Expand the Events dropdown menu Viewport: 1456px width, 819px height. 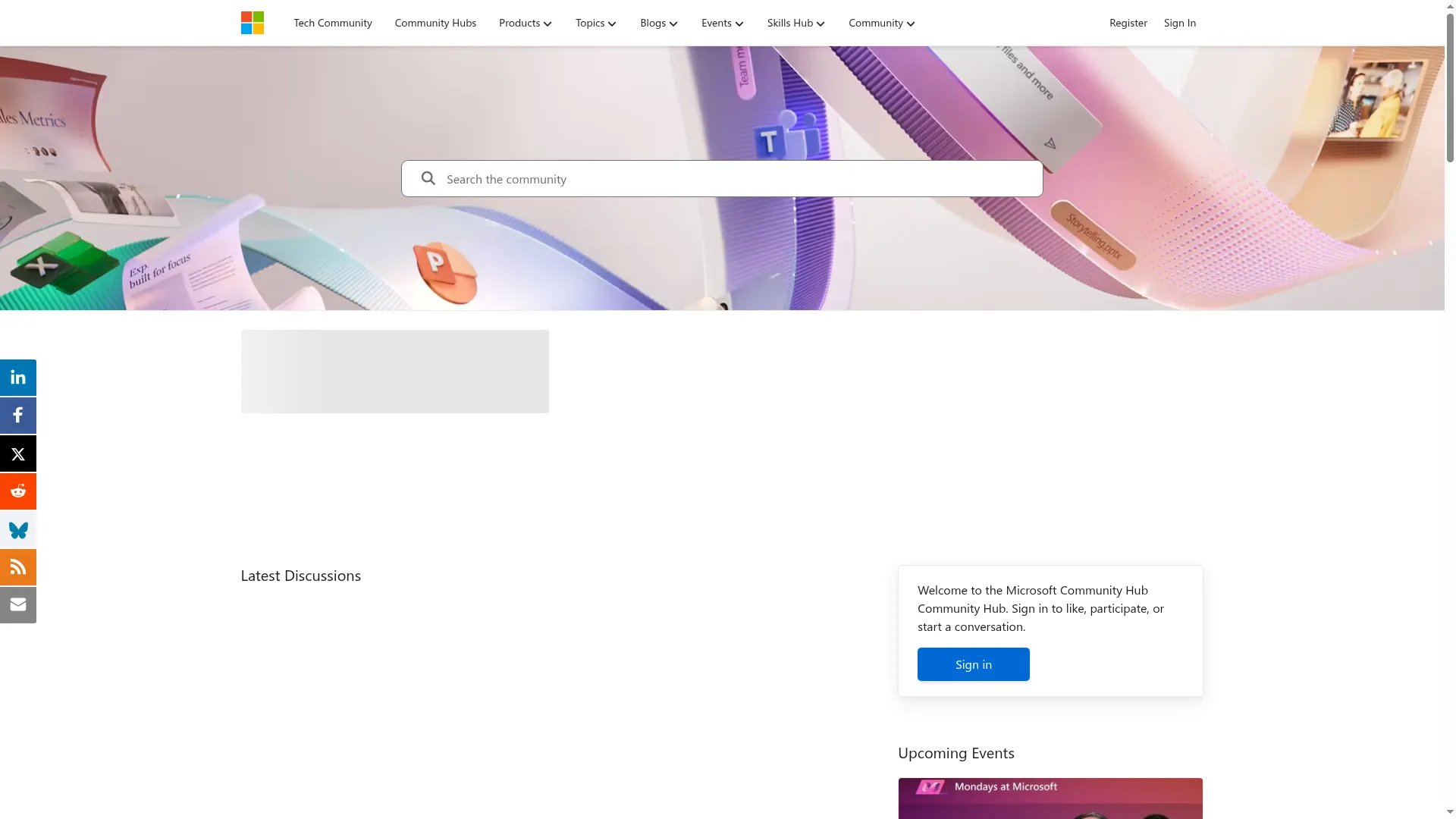[x=723, y=23]
